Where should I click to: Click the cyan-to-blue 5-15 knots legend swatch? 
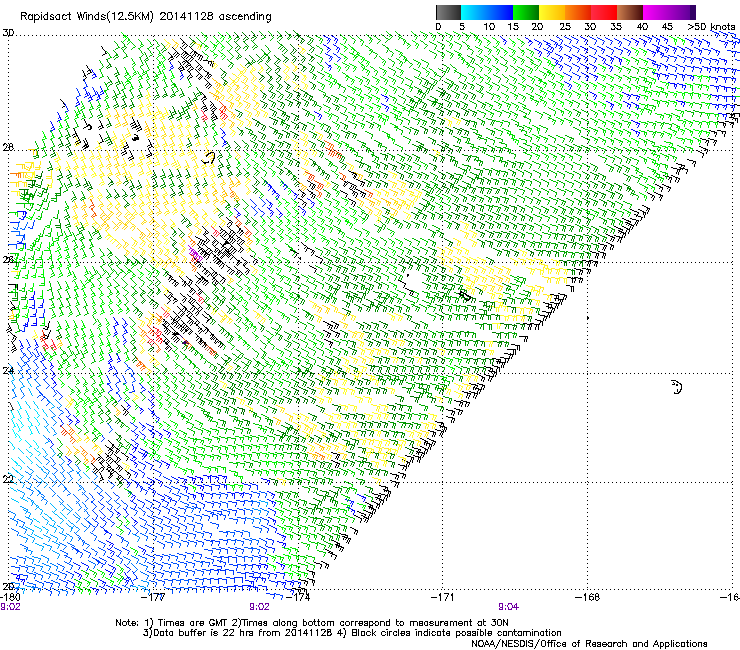point(487,12)
